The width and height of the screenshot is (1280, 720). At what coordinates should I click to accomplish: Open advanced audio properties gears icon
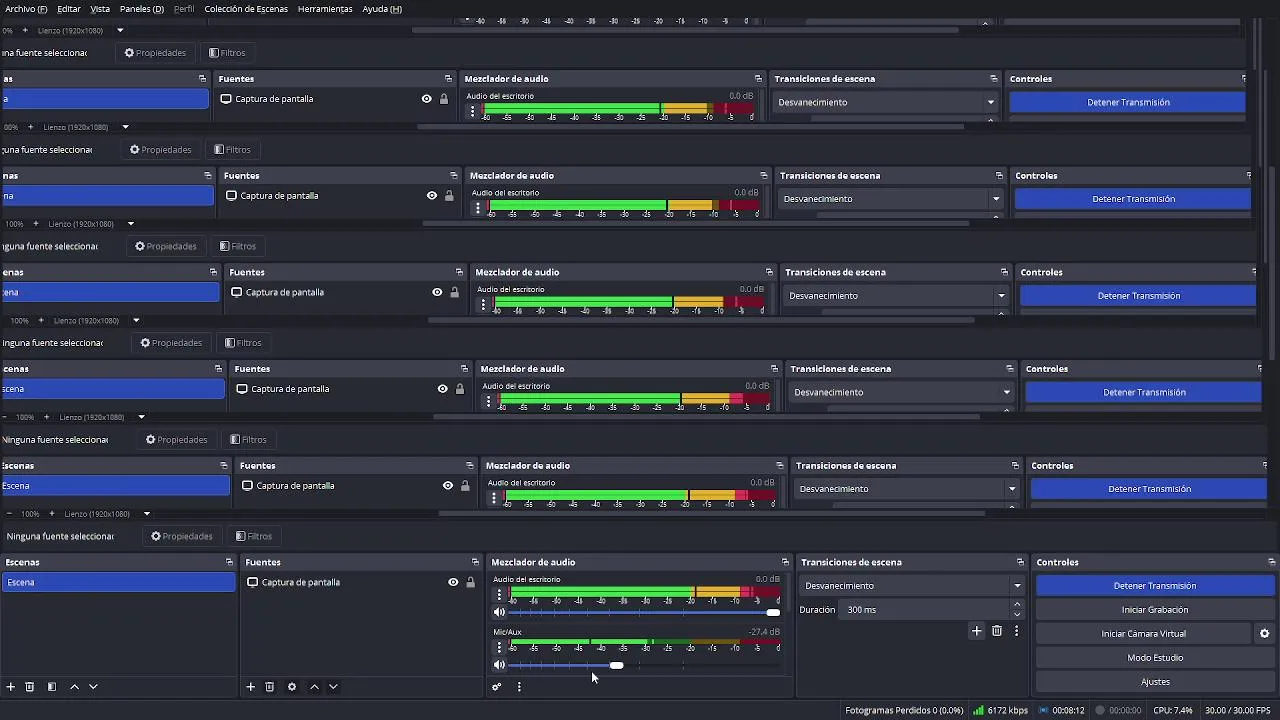pos(496,687)
